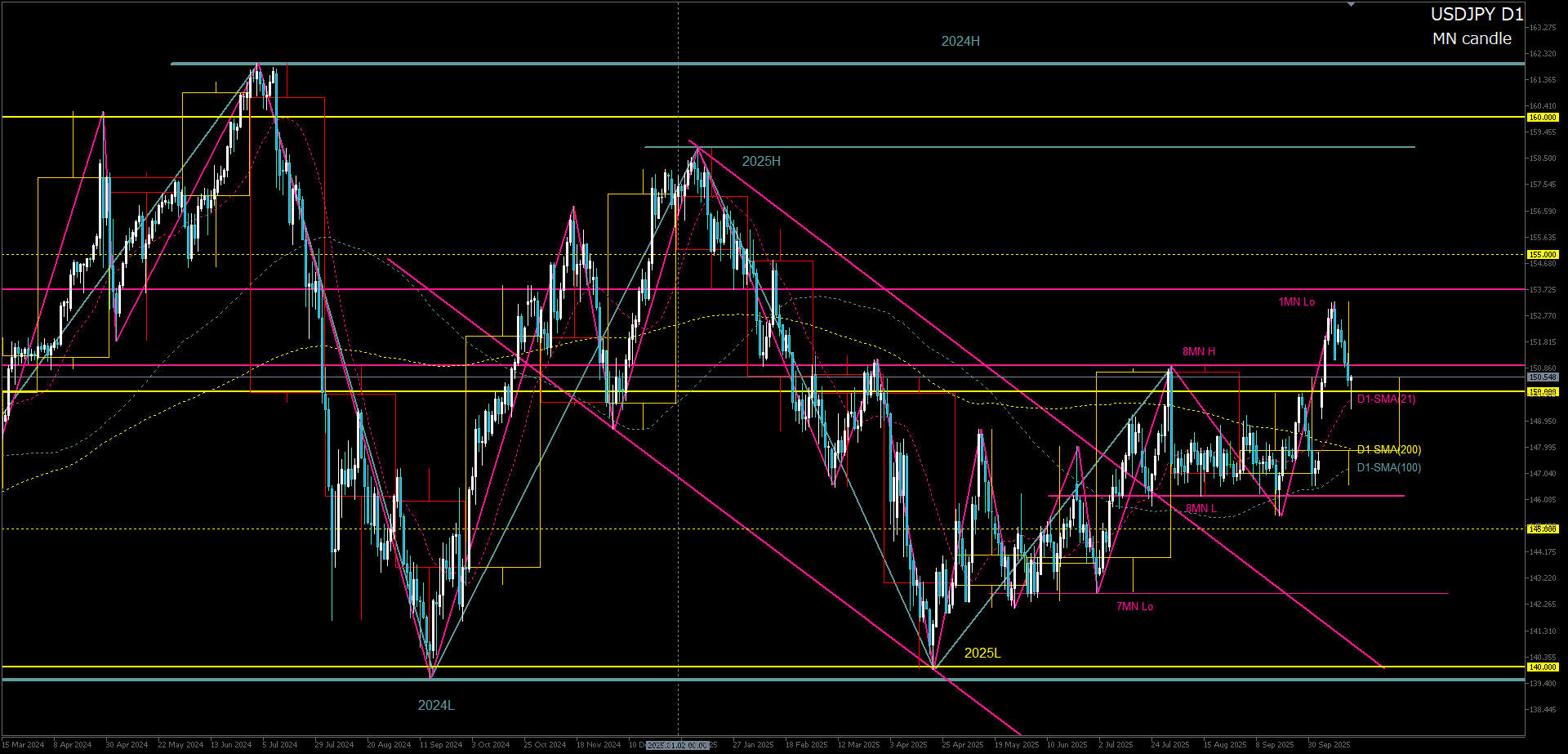Select the 7MN Lo label
1568x754 pixels.
[x=1134, y=606]
